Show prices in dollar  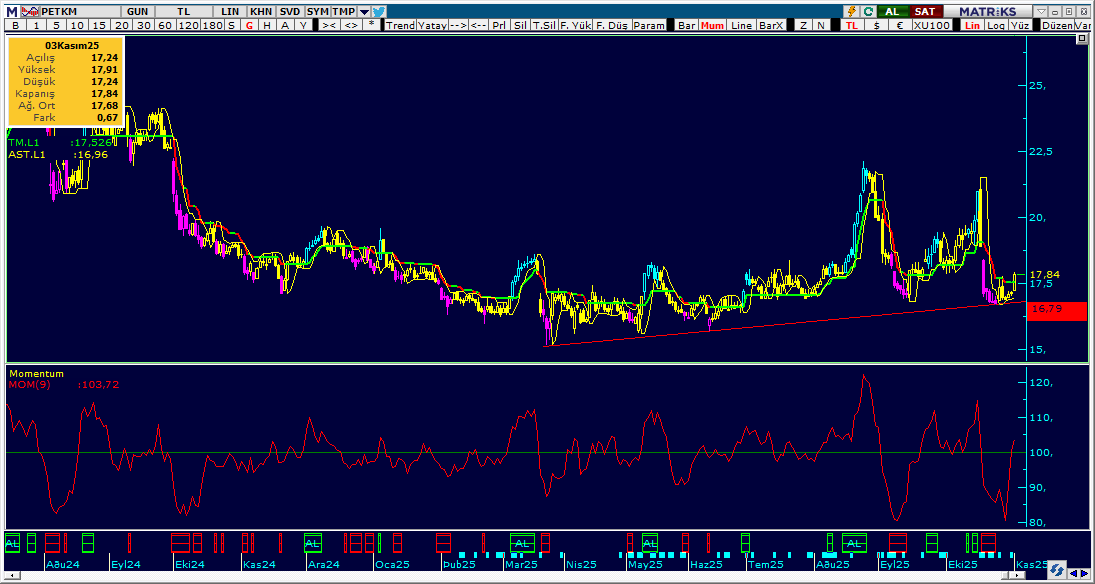point(876,24)
